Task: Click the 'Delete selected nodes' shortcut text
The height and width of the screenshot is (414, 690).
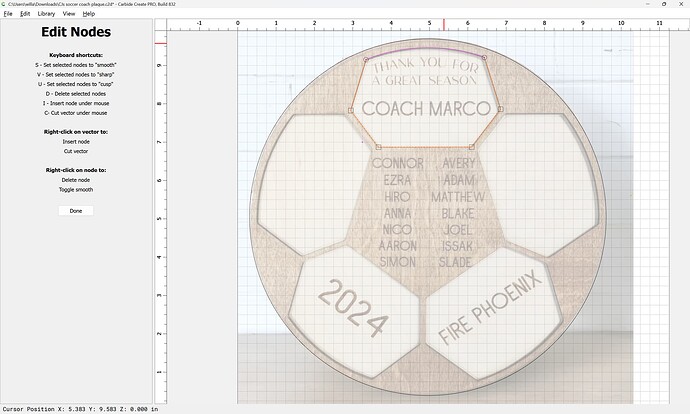Action: point(76,94)
